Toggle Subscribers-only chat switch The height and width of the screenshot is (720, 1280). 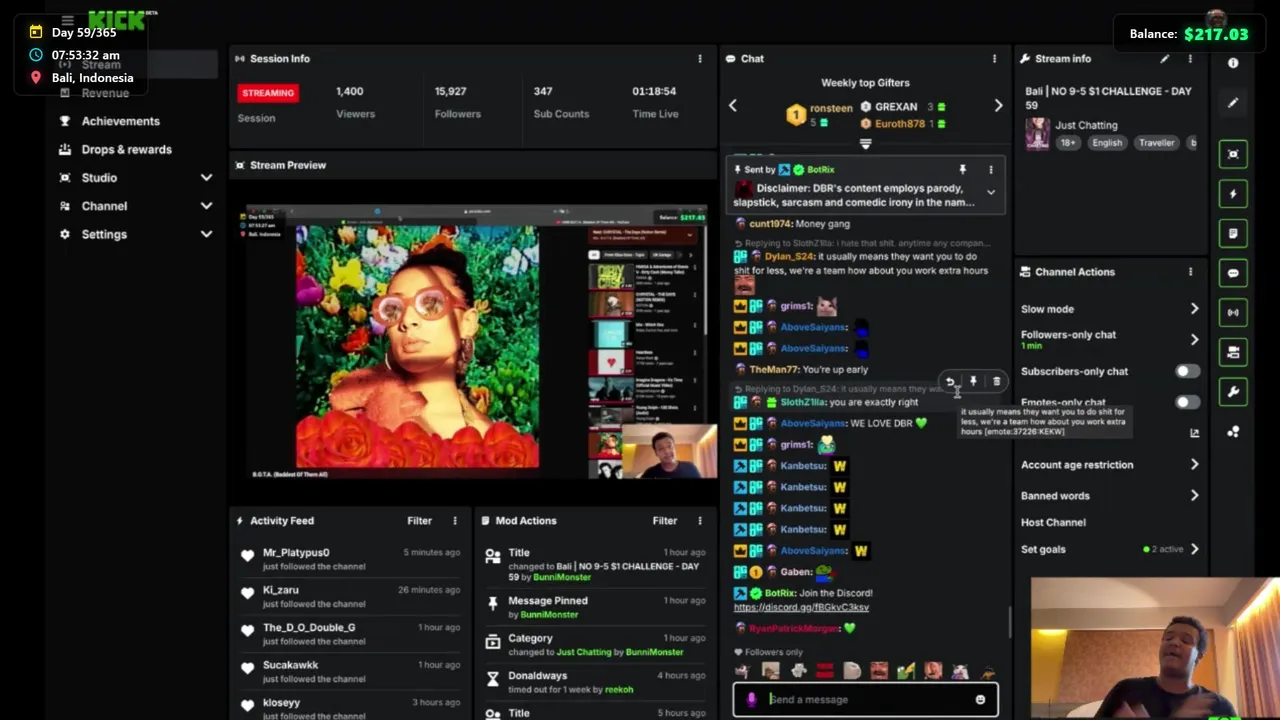point(1187,371)
